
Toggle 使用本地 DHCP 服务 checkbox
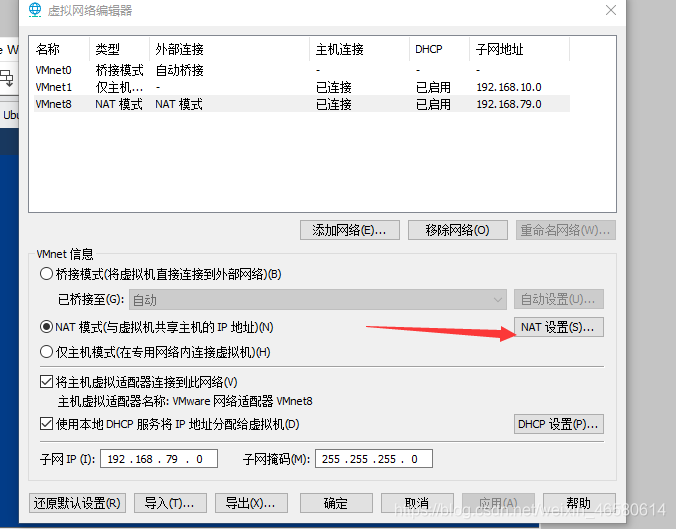click(x=46, y=423)
